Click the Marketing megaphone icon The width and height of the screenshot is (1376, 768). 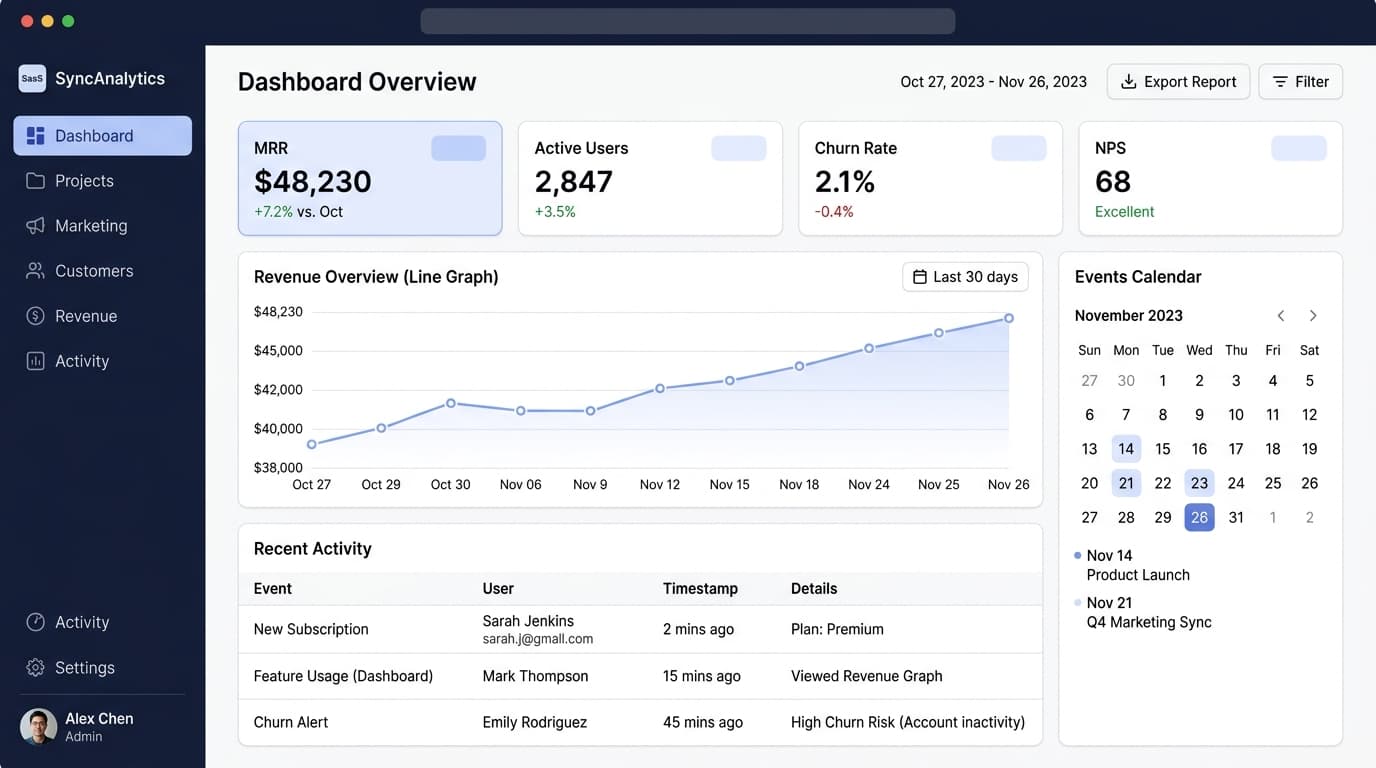click(x=35, y=226)
